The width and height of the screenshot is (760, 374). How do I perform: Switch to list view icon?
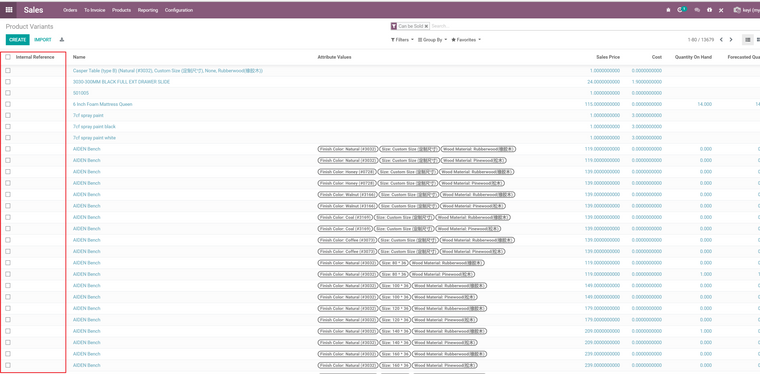tap(748, 40)
